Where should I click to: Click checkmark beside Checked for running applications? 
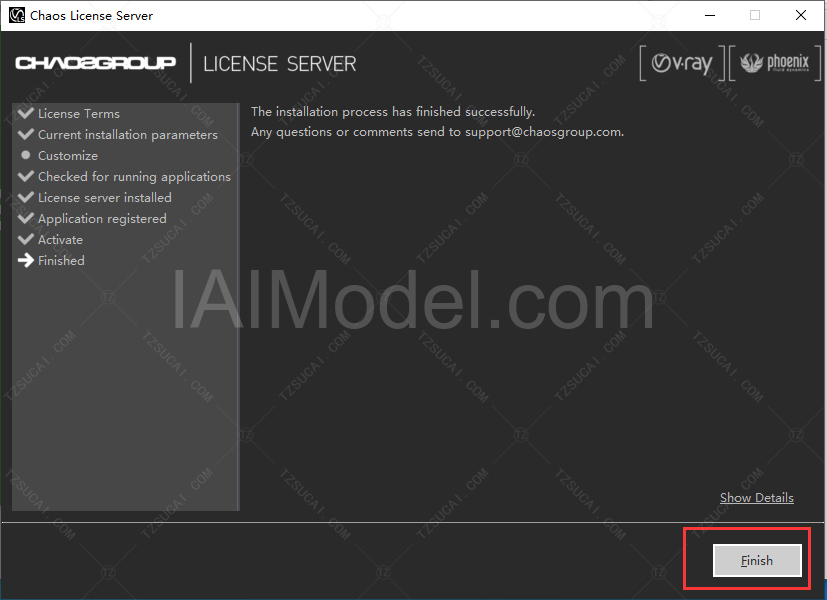pos(26,176)
